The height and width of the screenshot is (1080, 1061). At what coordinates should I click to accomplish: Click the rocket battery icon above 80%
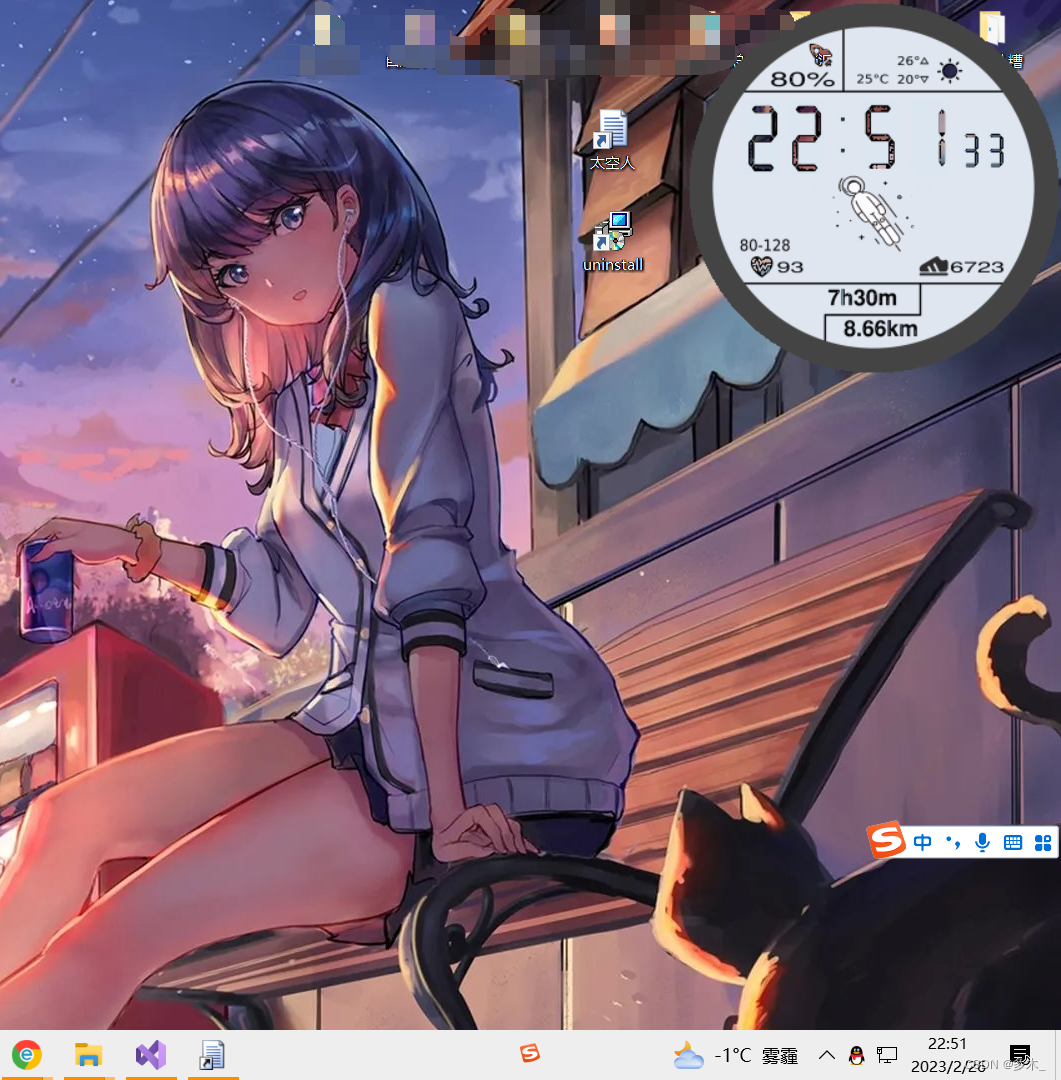(819, 54)
